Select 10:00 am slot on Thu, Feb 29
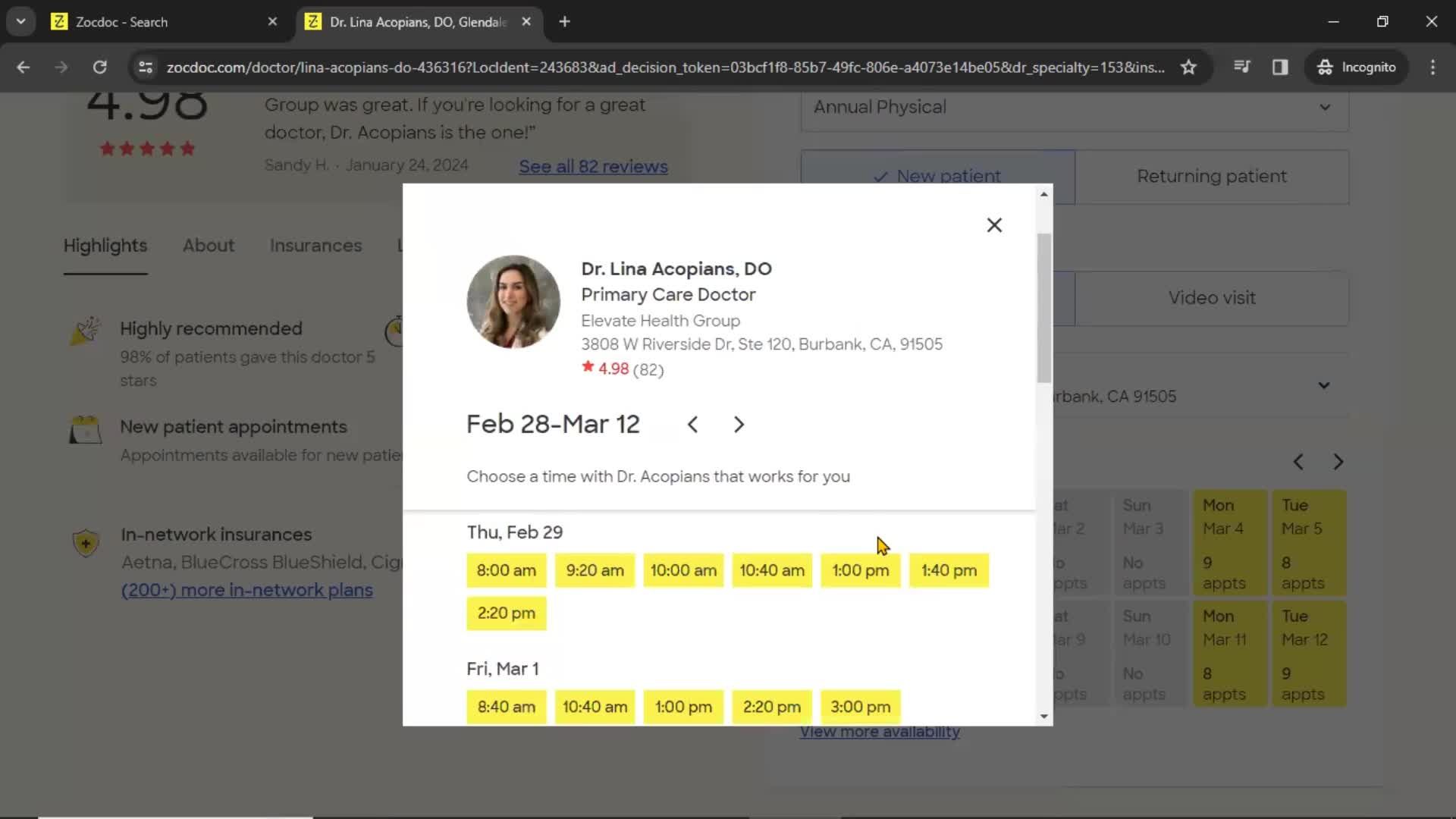The image size is (1456, 819). coord(683,570)
